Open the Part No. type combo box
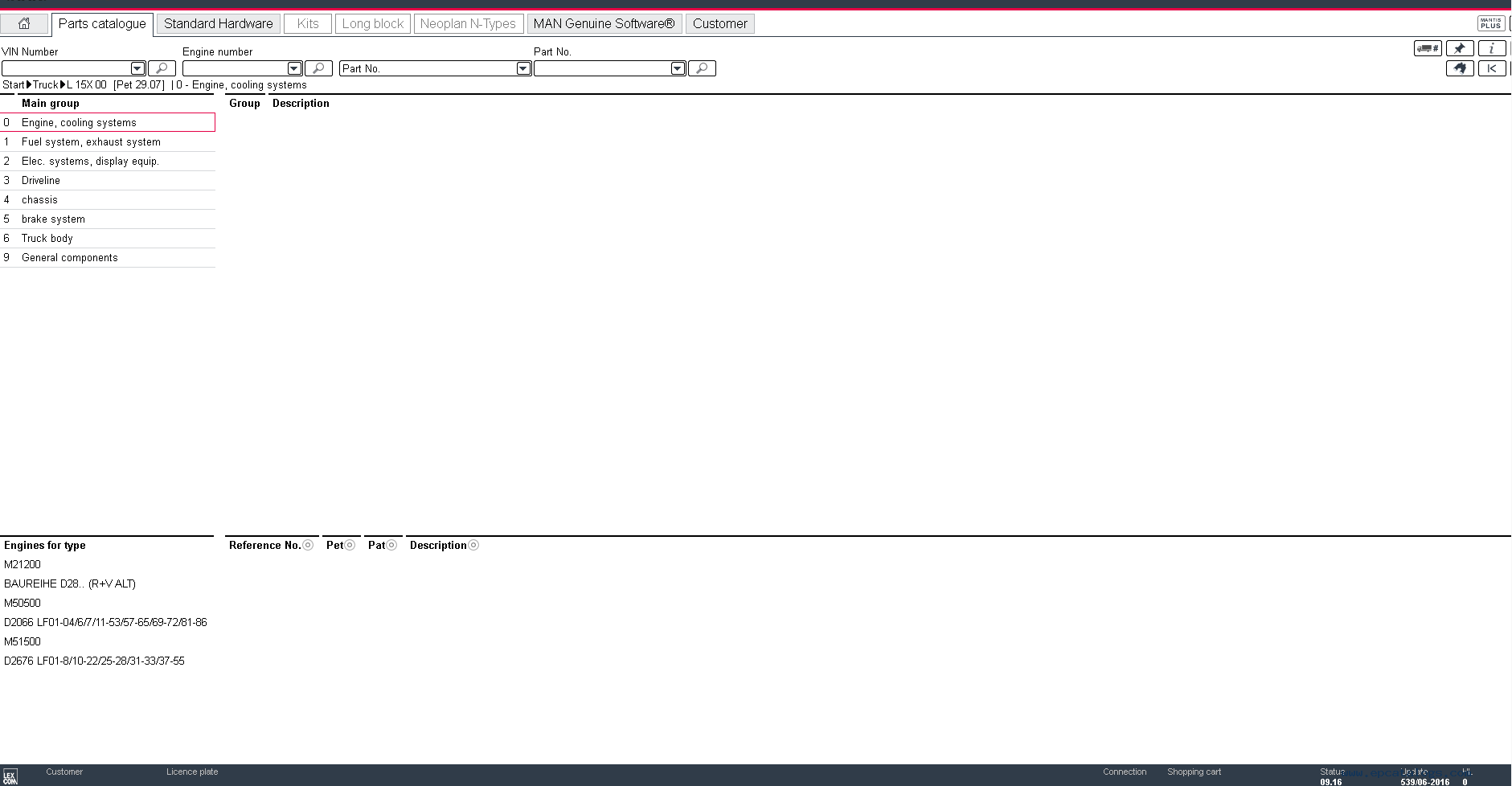1512x786 pixels. [523, 68]
